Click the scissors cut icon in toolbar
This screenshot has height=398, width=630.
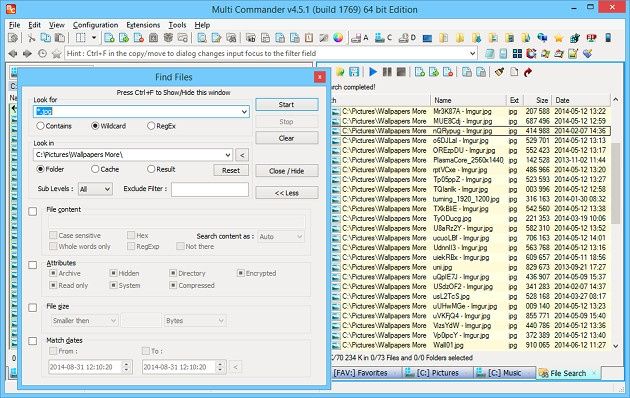point(31,38)
